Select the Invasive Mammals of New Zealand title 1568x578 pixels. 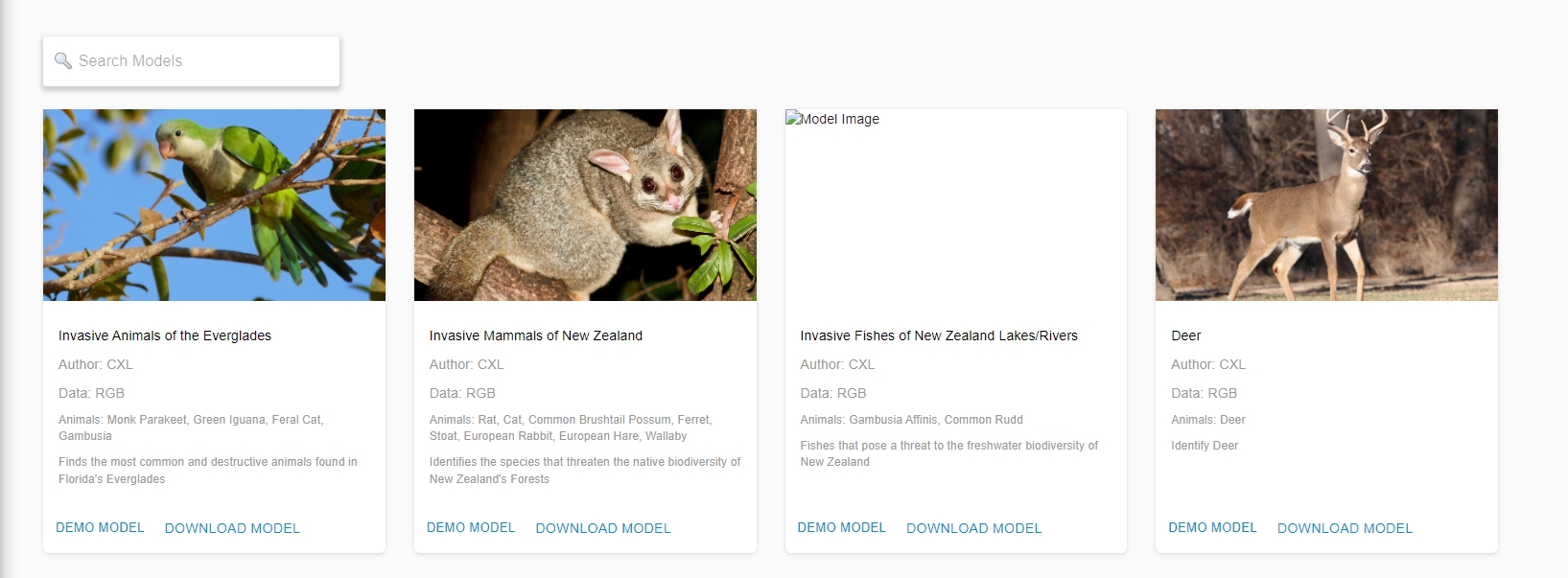[x=536, y=335]
